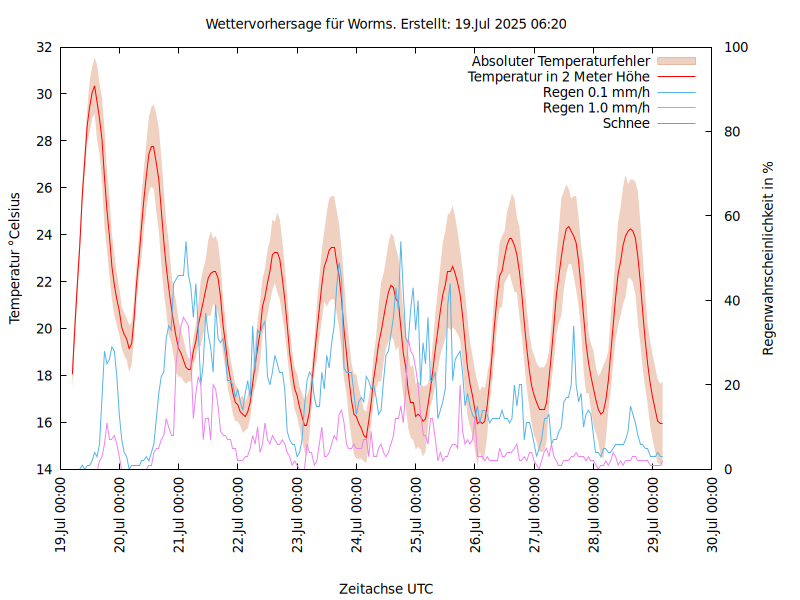Click the 32 tick on temperature axis
Viewport: 800px width, 600px height.
44,47
